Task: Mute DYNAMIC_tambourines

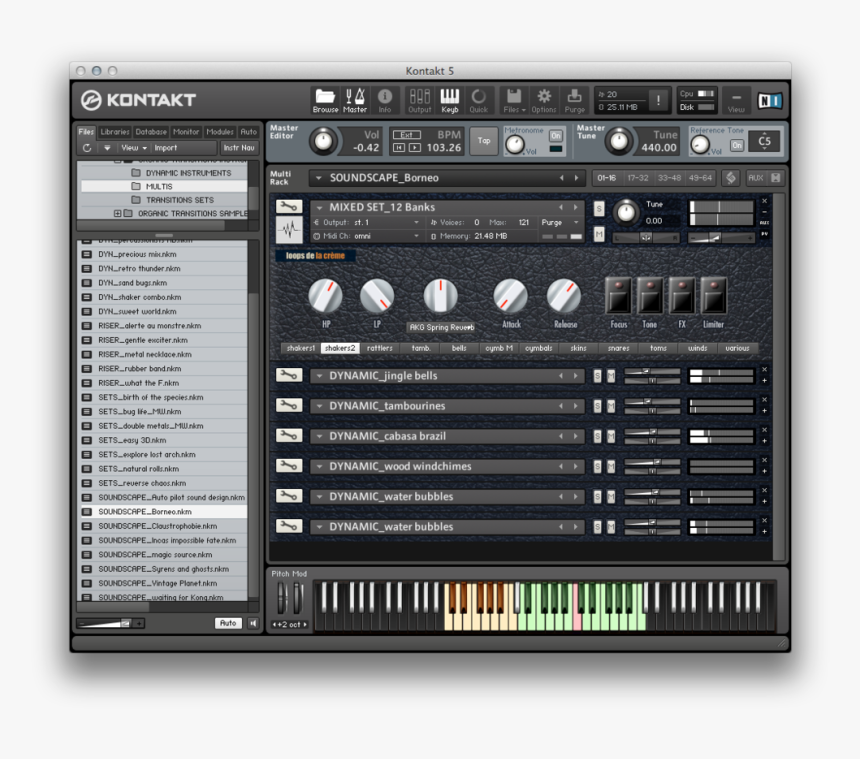Action: 610,406
